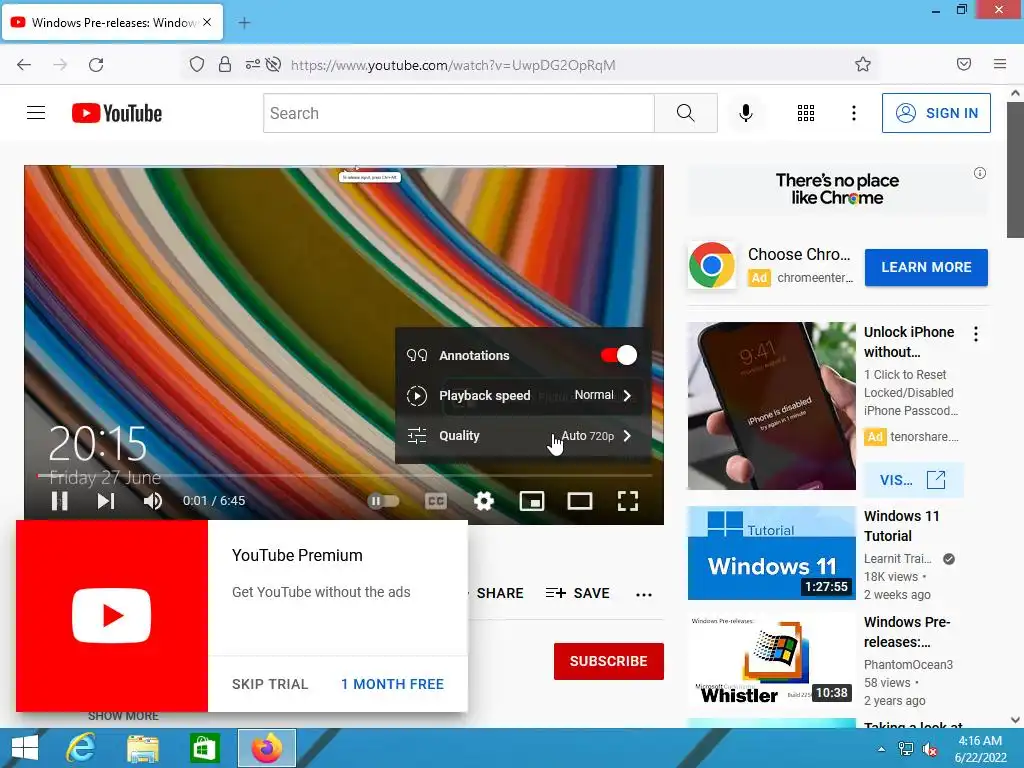Select the Windows Pre-releases browser tab

(112, 22)
